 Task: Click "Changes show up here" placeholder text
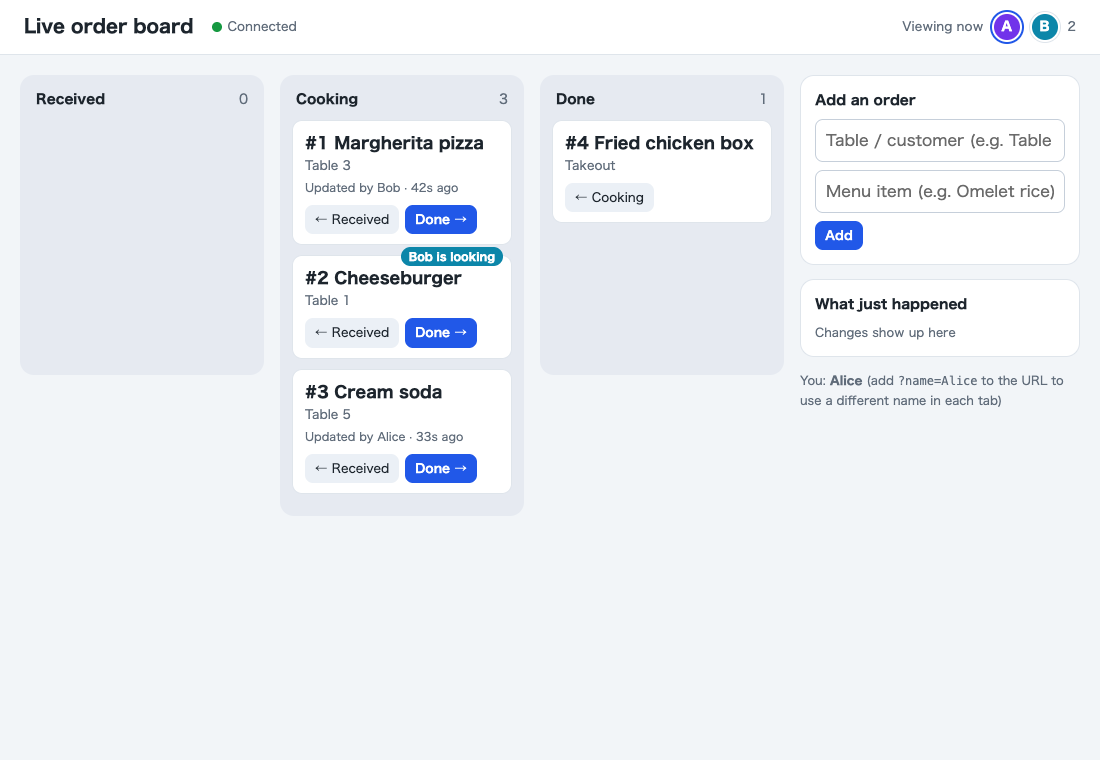pos(885,333)
